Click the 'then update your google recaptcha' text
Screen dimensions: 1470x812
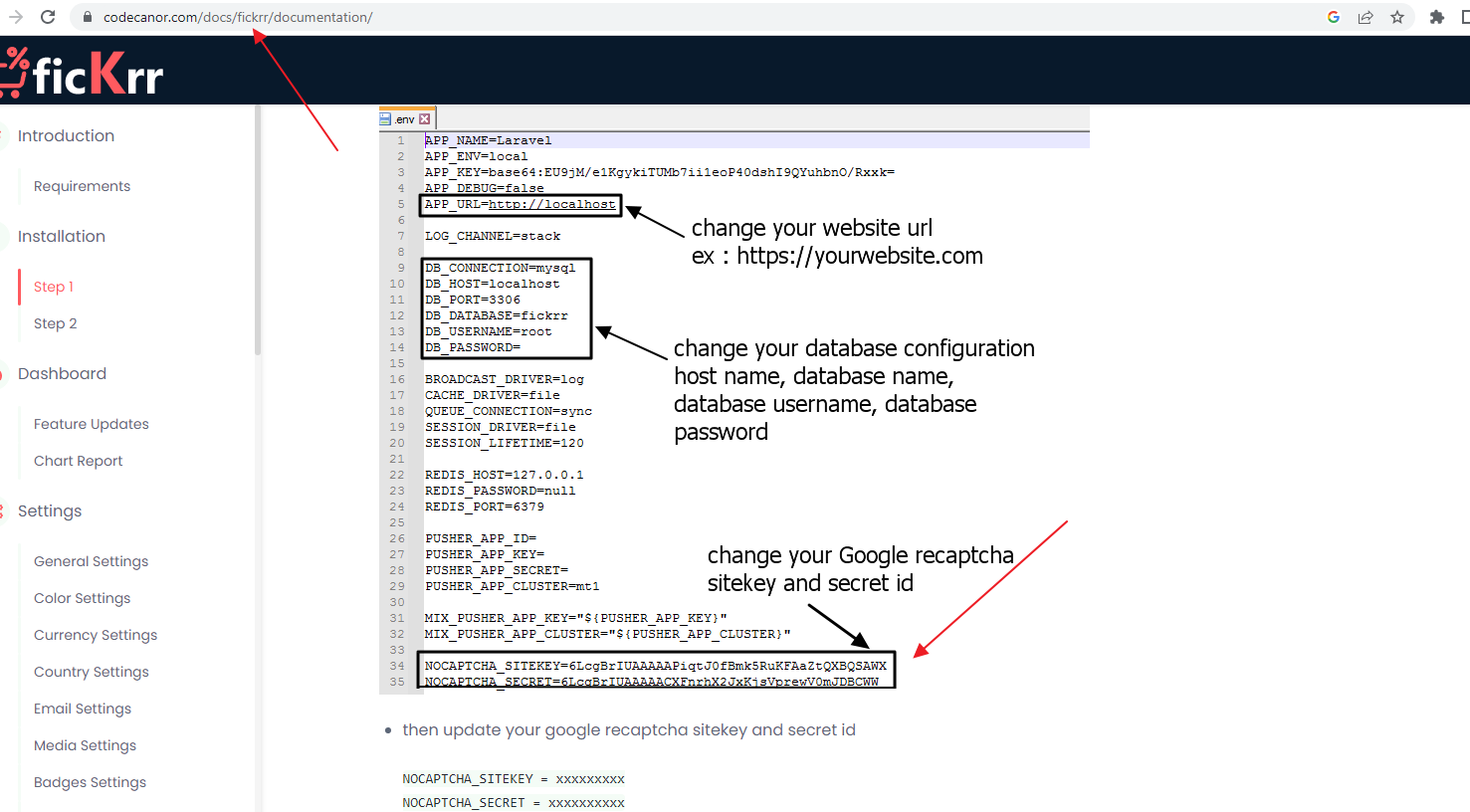click(x=629, y=730)
